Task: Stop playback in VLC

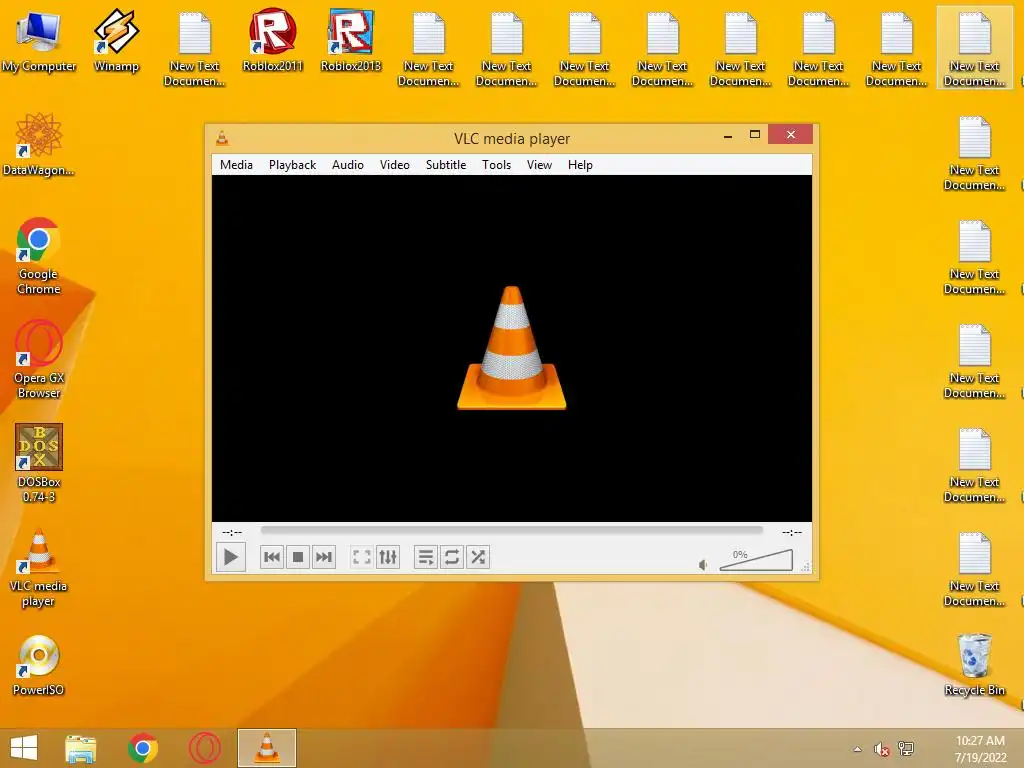Action: pyautogui.click(x=298, y=557)
